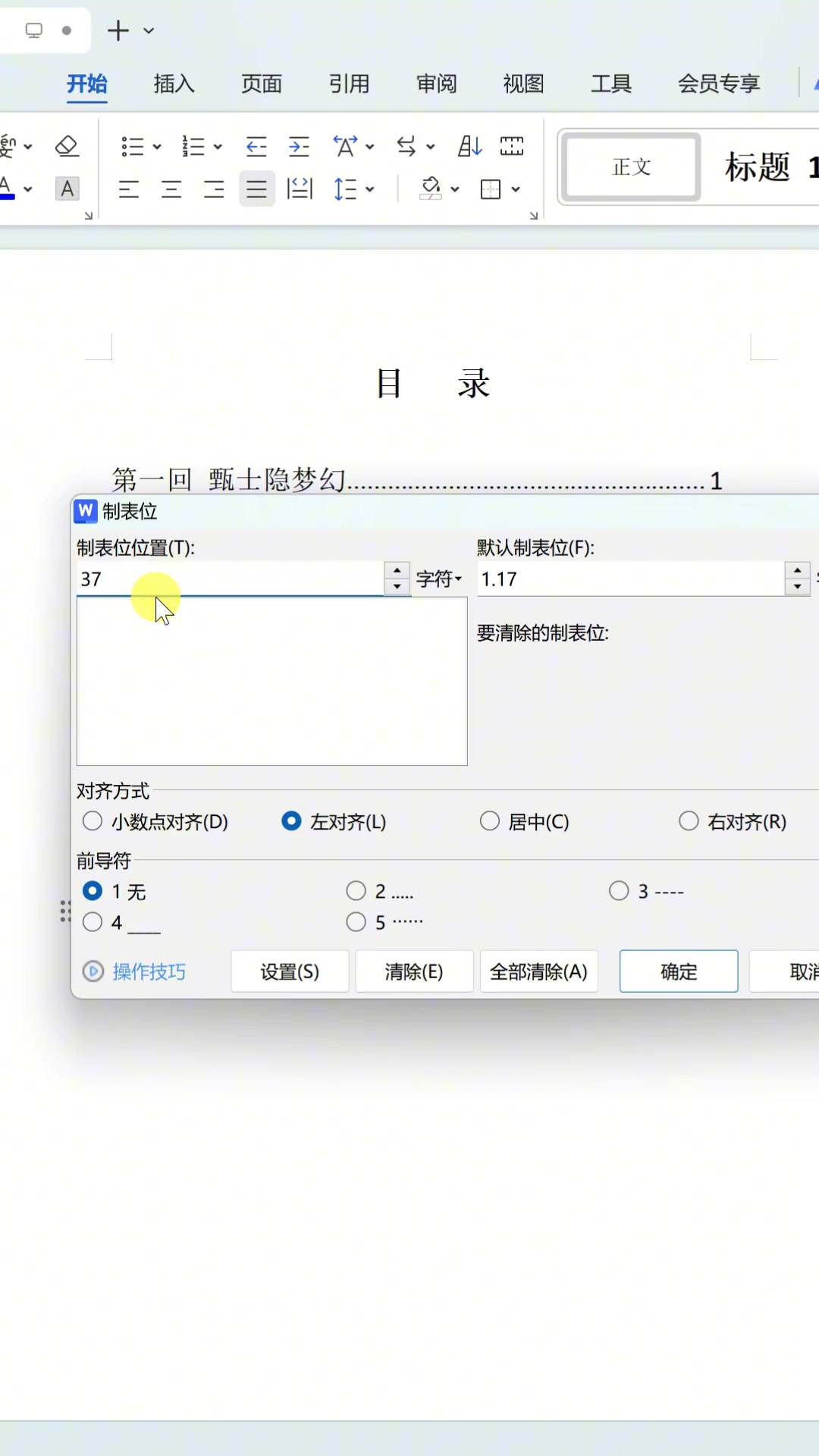Screen dimensions: 819x1456
Task: Click the eraser clear formatting icon
Action: (67, 146)
